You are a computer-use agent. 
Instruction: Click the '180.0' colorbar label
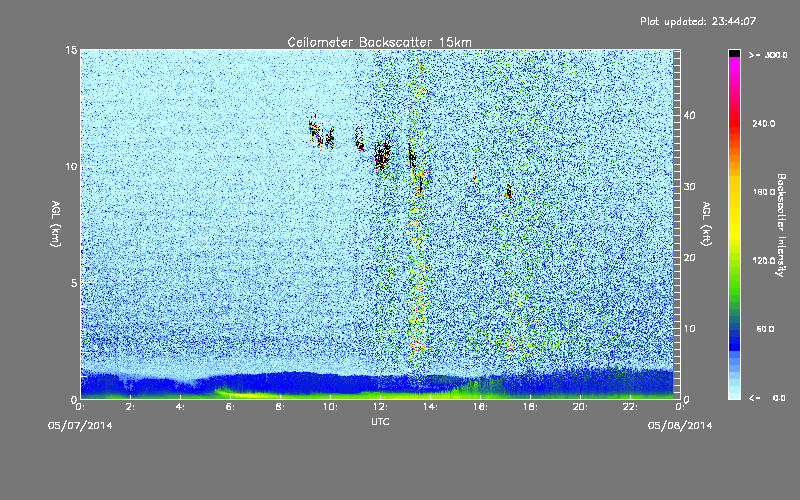pos(763,192)
